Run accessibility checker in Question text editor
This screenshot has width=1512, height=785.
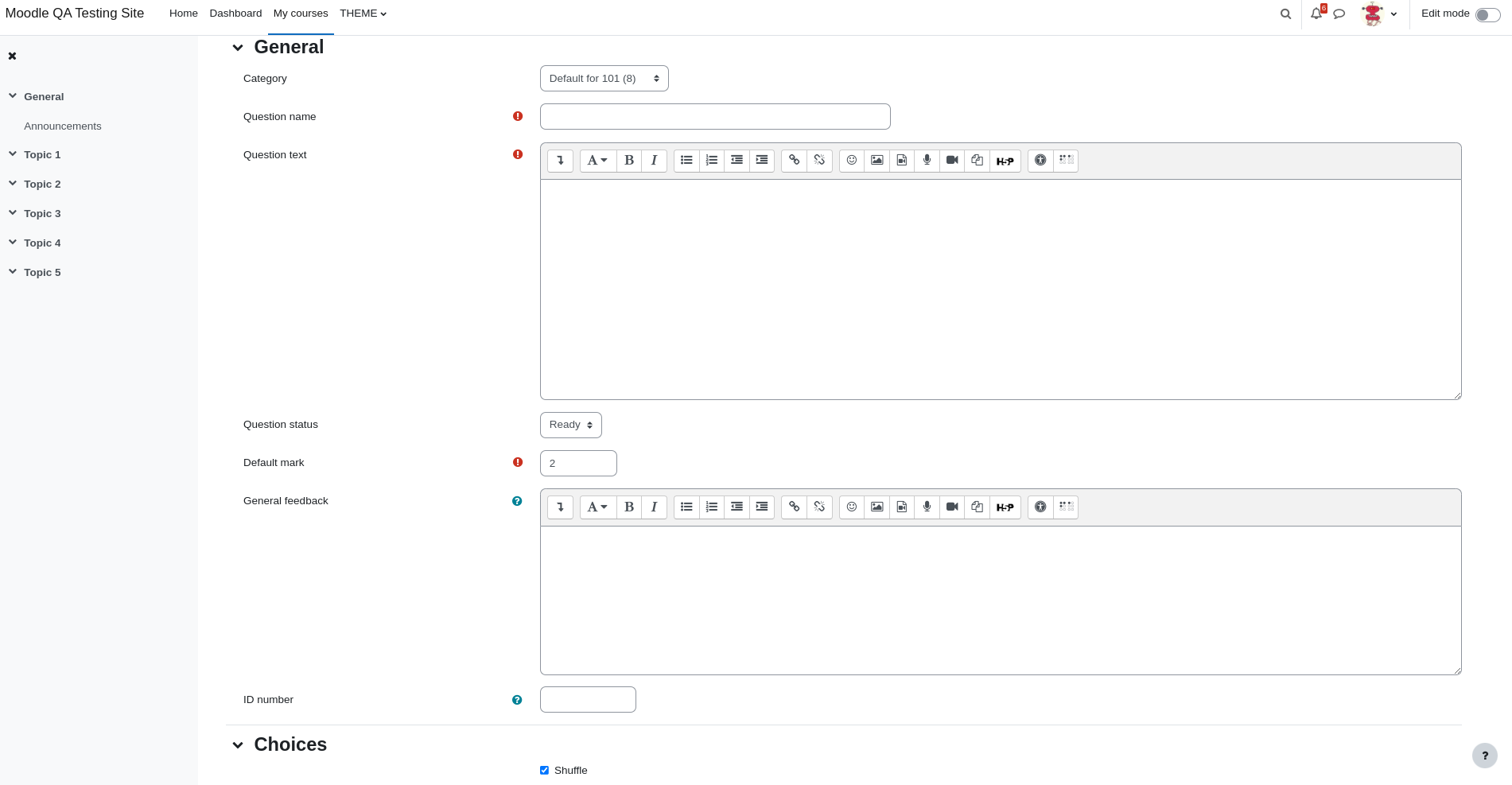(x=1040, y=161)
